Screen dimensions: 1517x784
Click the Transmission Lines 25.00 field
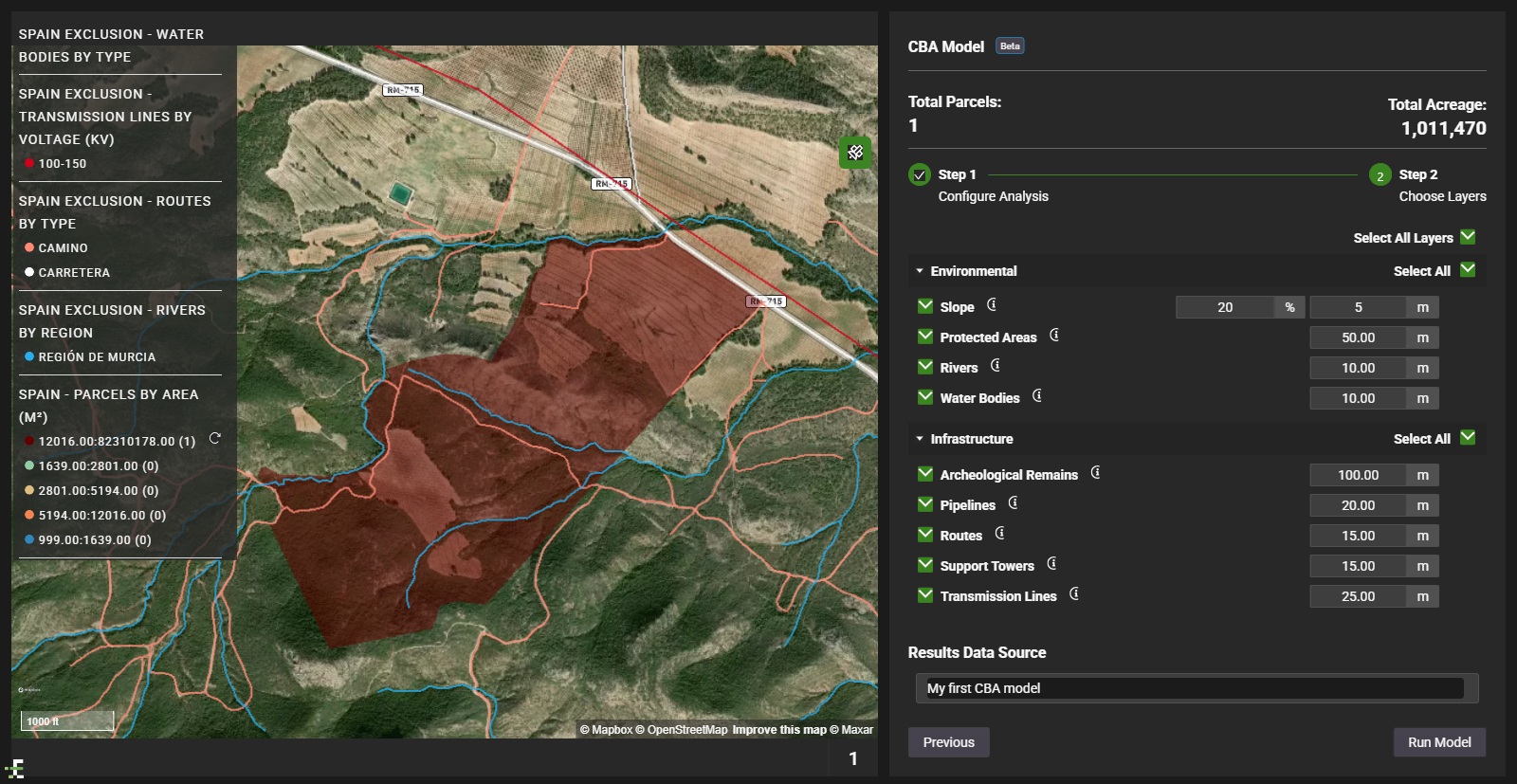click(x=1358, y=596)
